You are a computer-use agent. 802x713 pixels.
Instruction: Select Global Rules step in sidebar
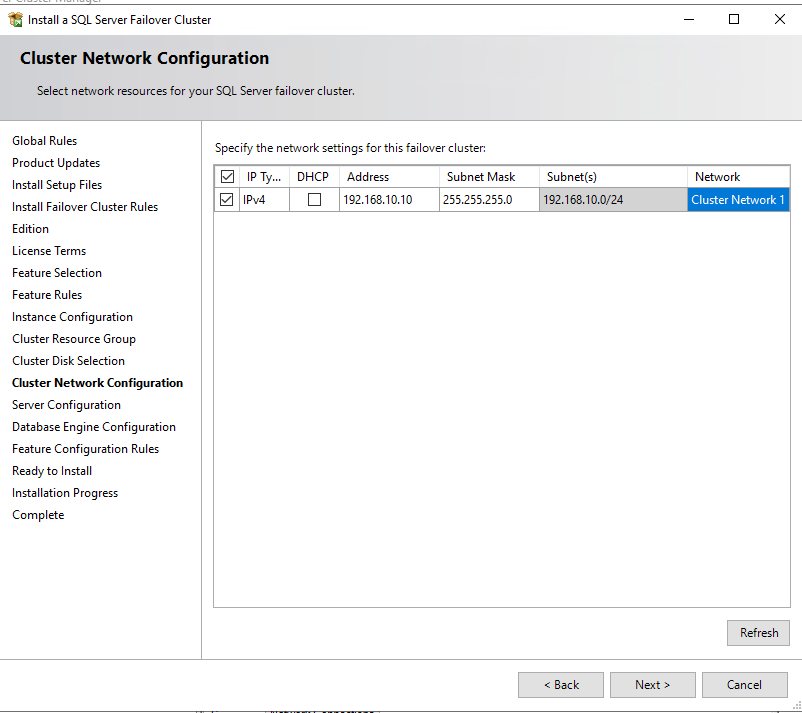(44, 141)
